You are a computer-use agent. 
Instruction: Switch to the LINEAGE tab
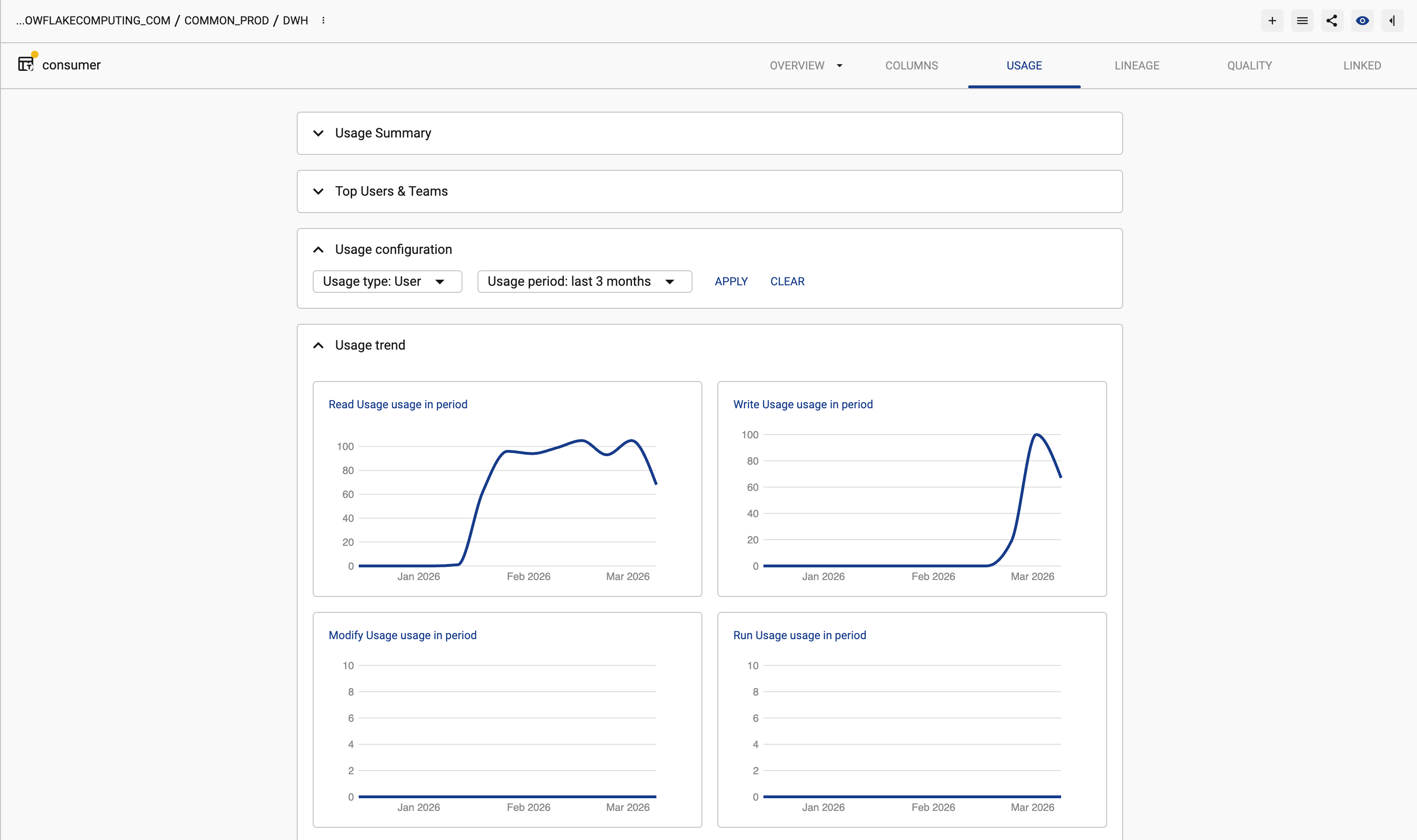click(1137, 66)
